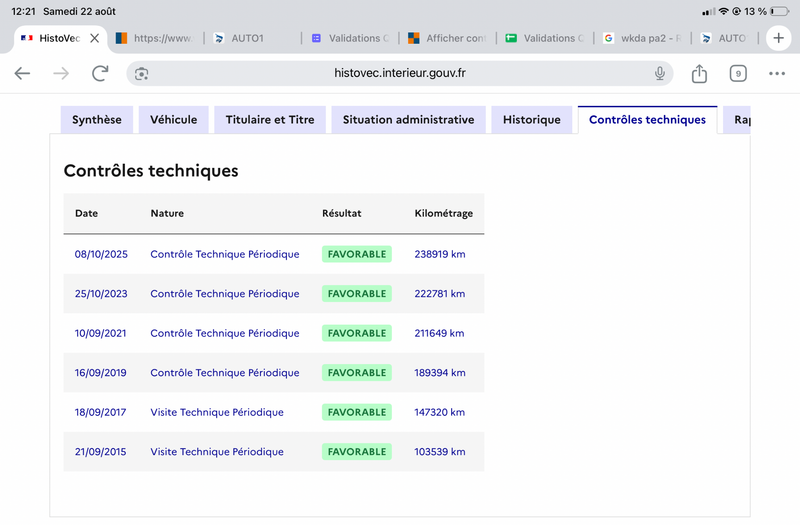The width and height of the screenshot is (800, 525).
Task: Select the date 25/10/2023
Action: pyautogui.click(x=101, y=294)
